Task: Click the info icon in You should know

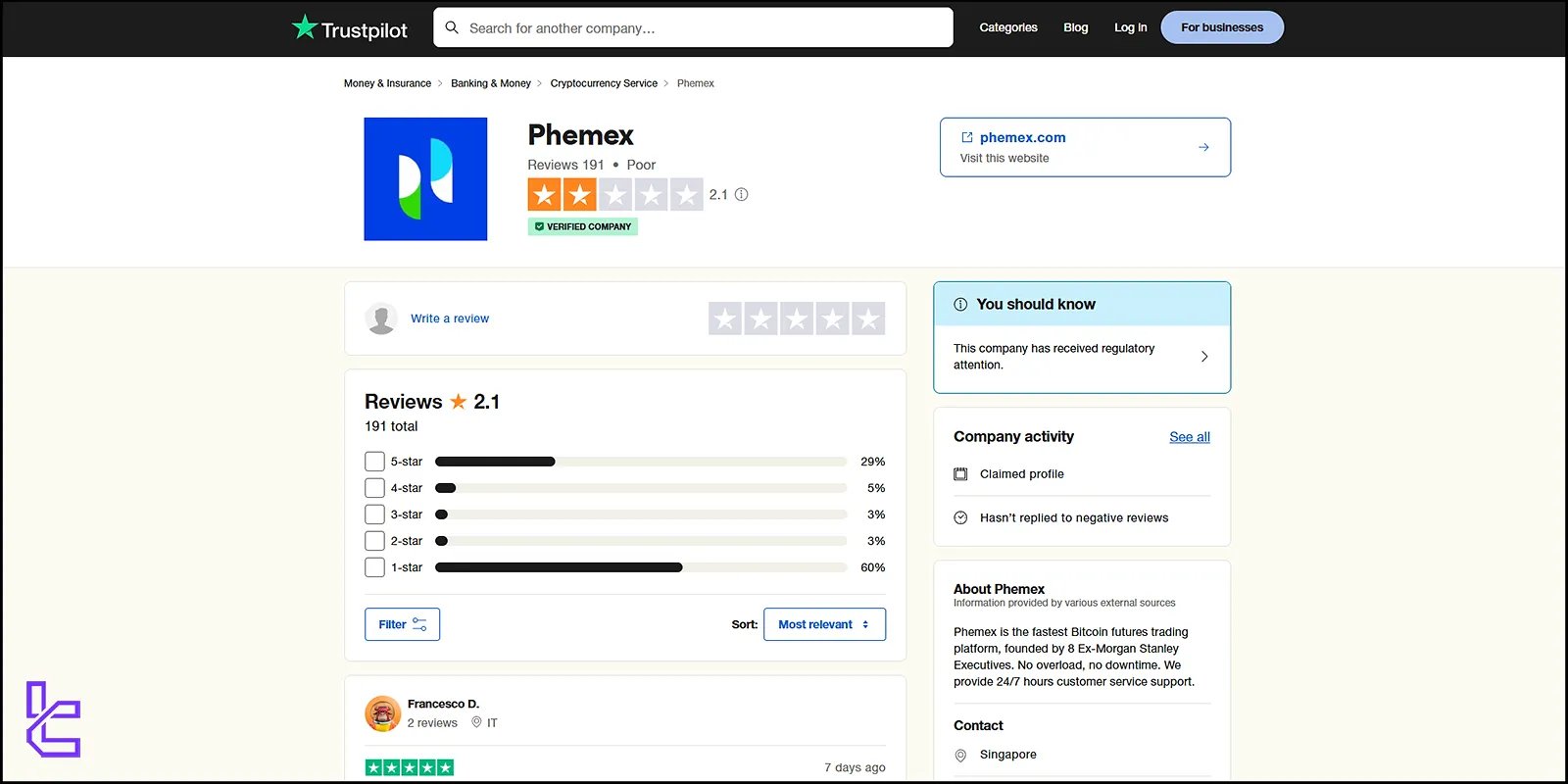Action: pos(960,305)
